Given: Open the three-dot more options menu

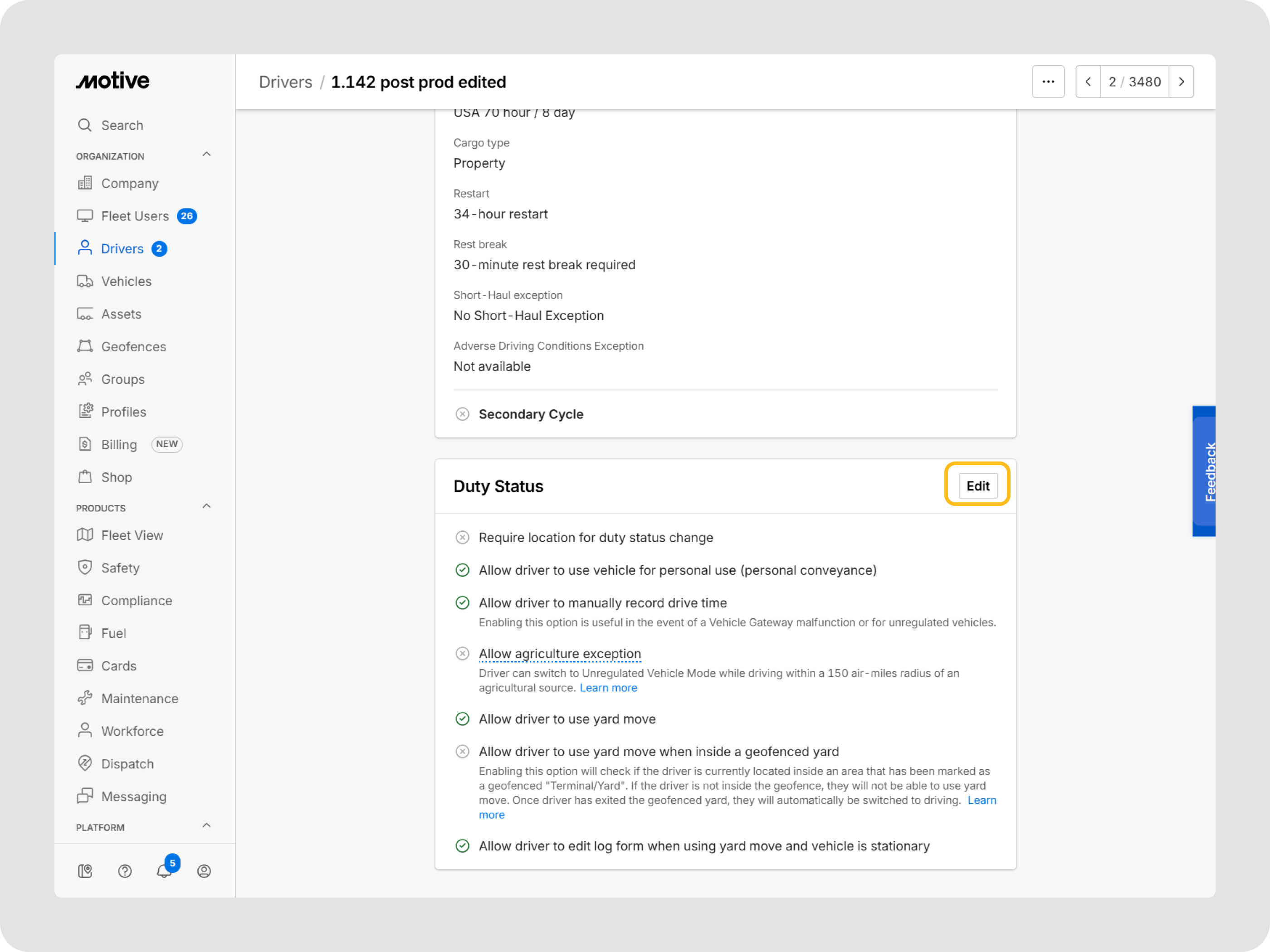Looking at the screenshot, I should (x=1048, y=82).
